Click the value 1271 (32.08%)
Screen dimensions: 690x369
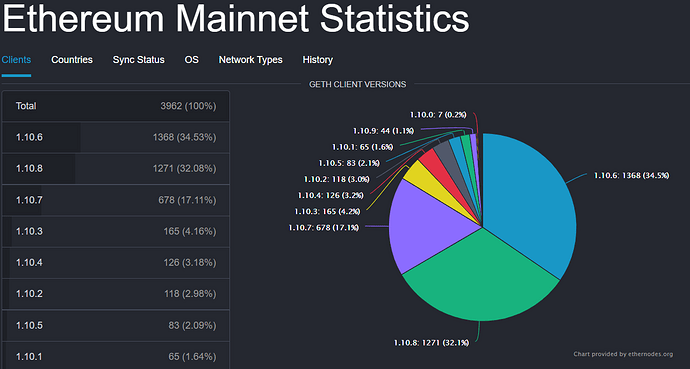(x=184, y=169)
